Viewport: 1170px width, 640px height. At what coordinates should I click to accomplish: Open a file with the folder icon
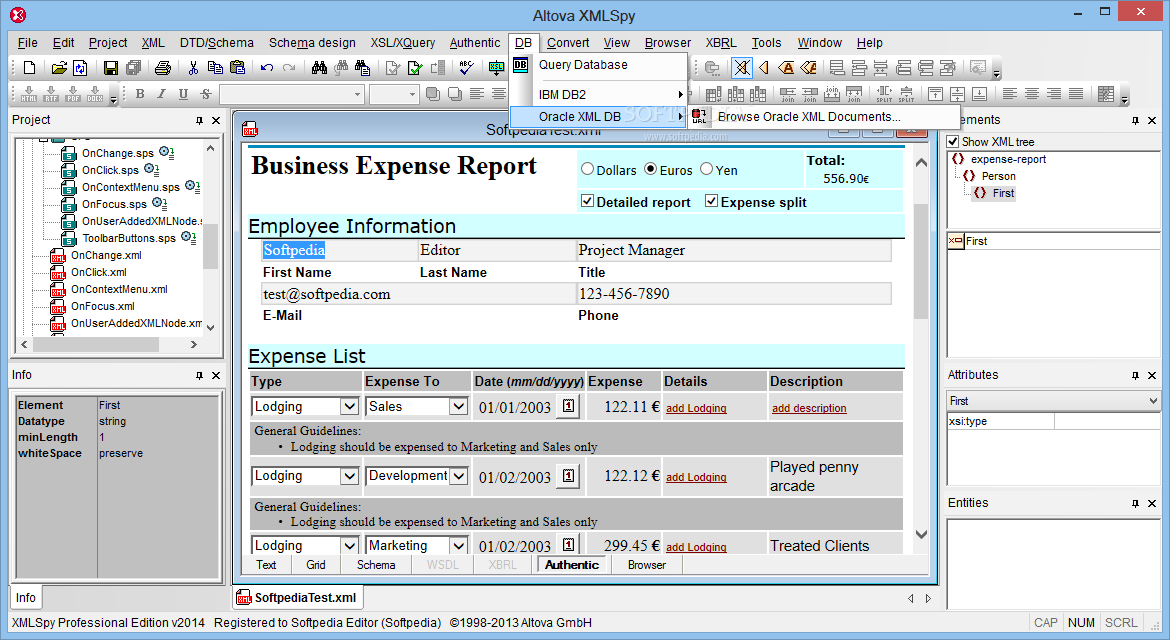[x=58, y=68]
